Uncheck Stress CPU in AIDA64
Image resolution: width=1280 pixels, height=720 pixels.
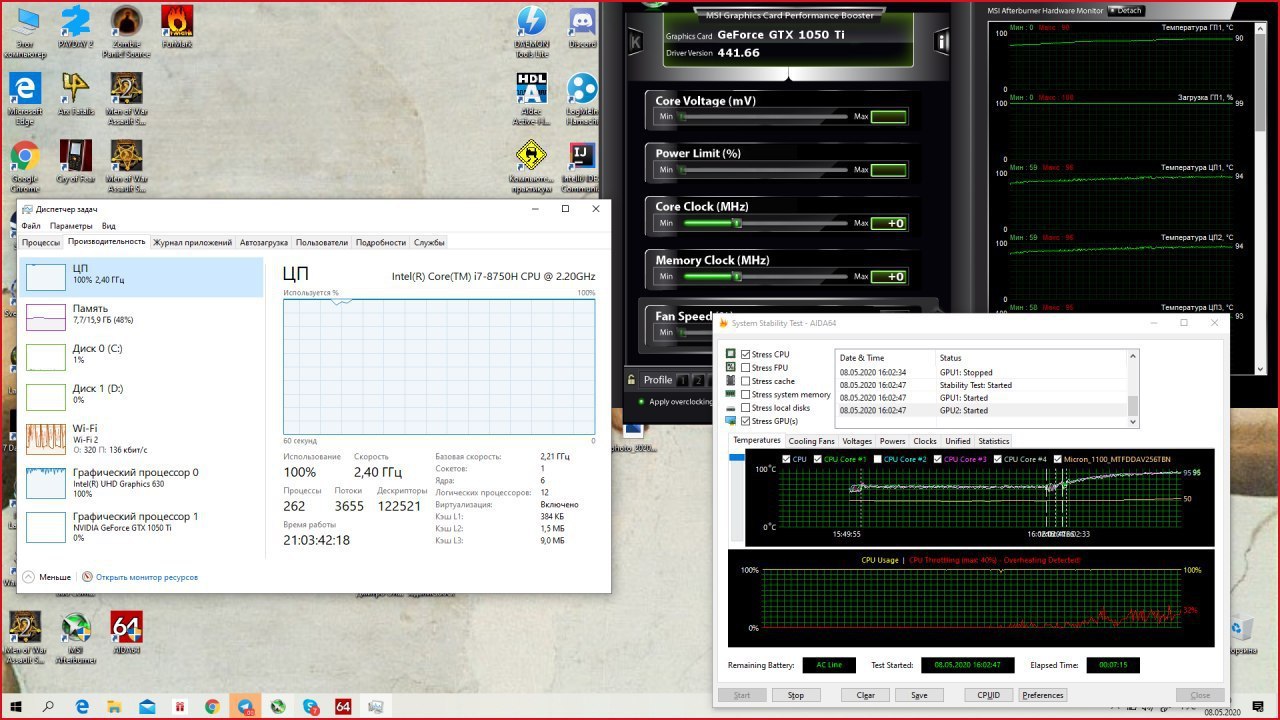(x=745, y=355)
